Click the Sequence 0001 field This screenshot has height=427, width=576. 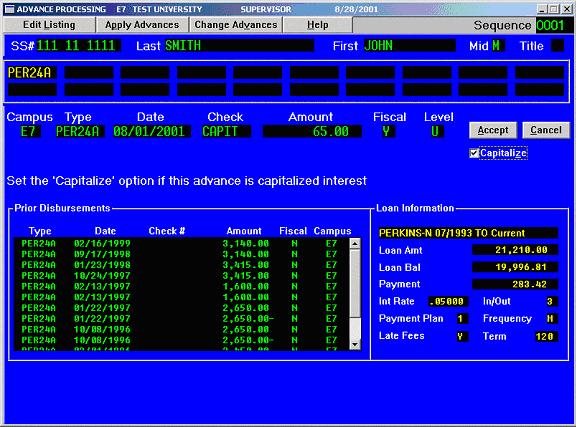click(554, 25)
